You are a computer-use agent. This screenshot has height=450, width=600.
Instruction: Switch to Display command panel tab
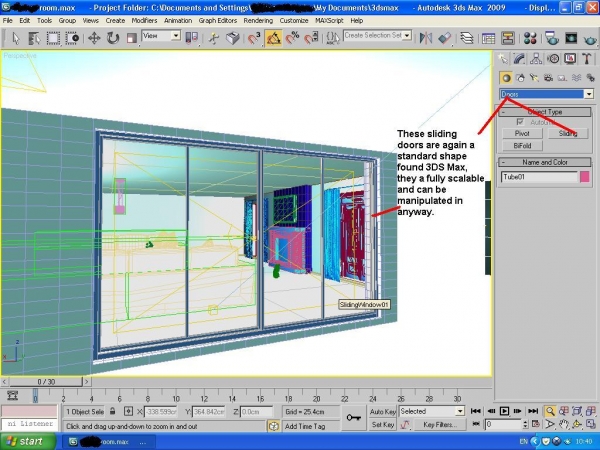tap(570, 59)
